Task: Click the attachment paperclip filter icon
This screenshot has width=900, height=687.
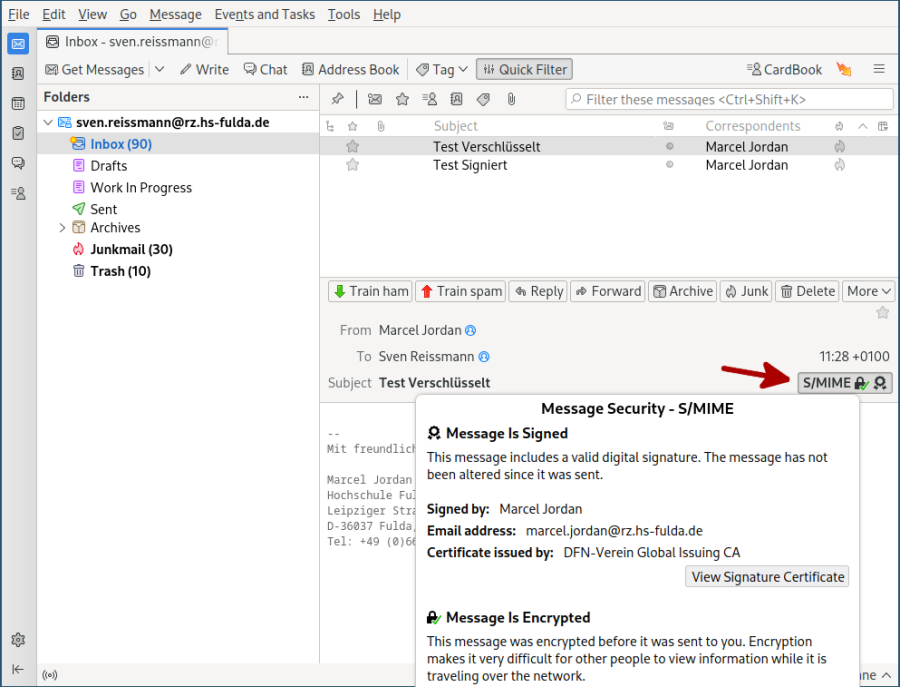Action: coord(511,98)
